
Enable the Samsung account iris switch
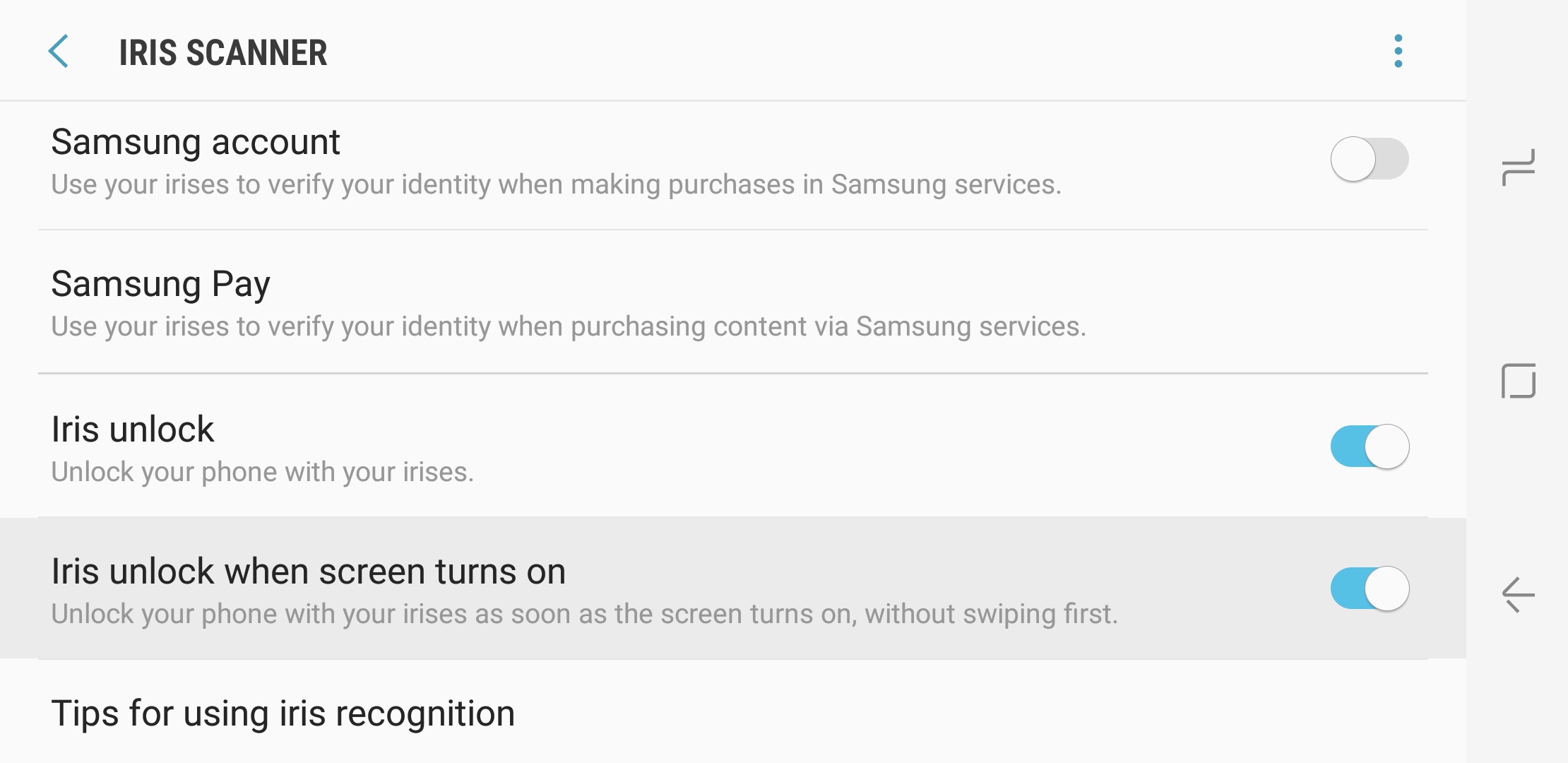click(x=1370, y=159)
